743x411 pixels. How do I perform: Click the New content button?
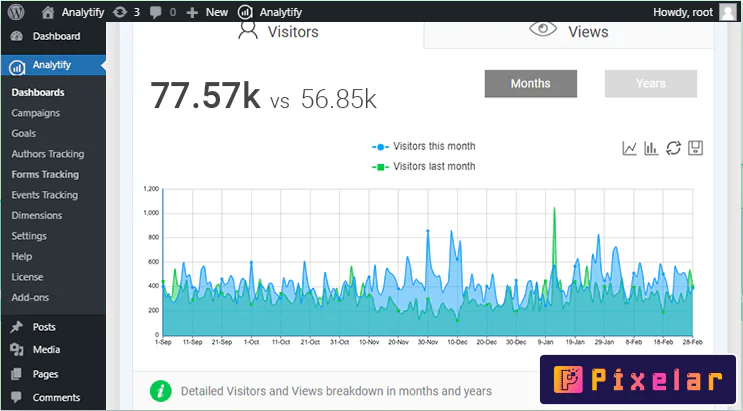207,12
